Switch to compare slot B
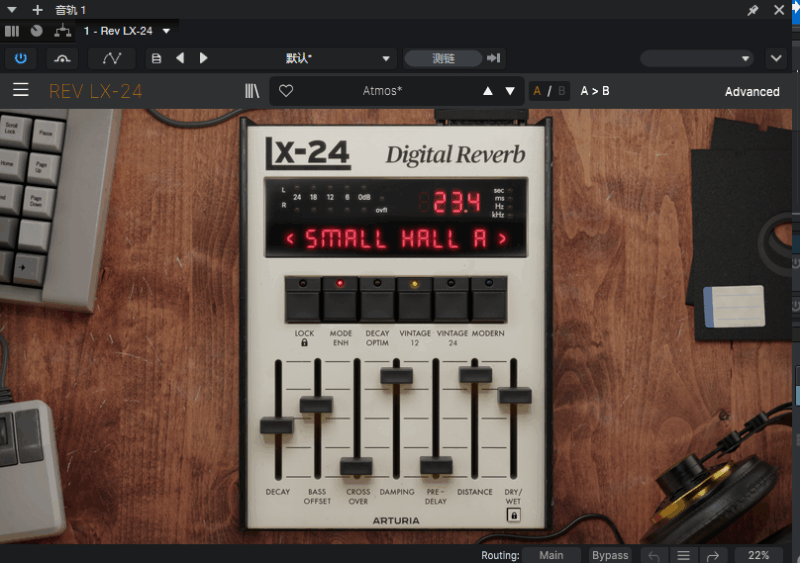This screenshot has width=800, height=563. [561, 91]
